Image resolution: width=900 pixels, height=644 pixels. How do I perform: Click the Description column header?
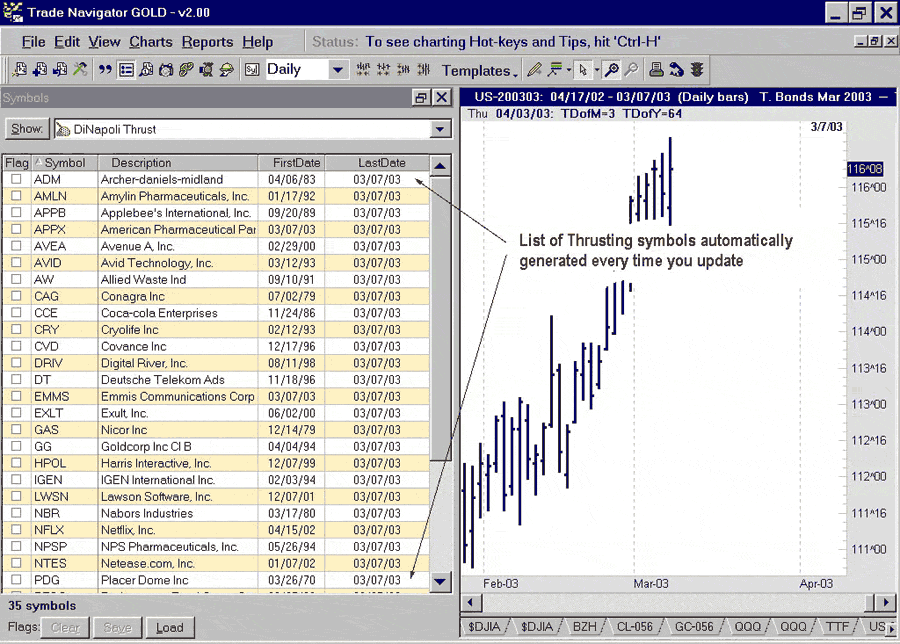[178, 163]
